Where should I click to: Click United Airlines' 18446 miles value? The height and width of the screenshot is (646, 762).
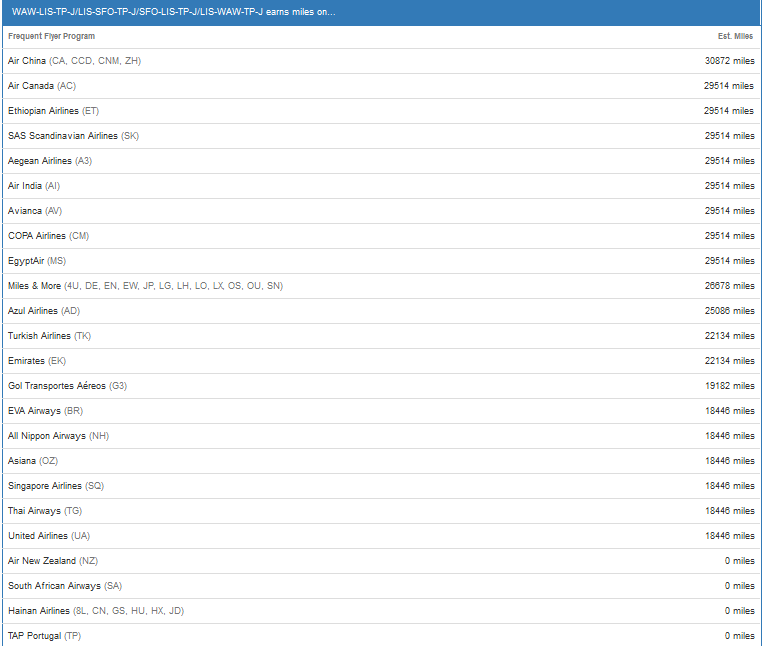[x=729, y=536]
